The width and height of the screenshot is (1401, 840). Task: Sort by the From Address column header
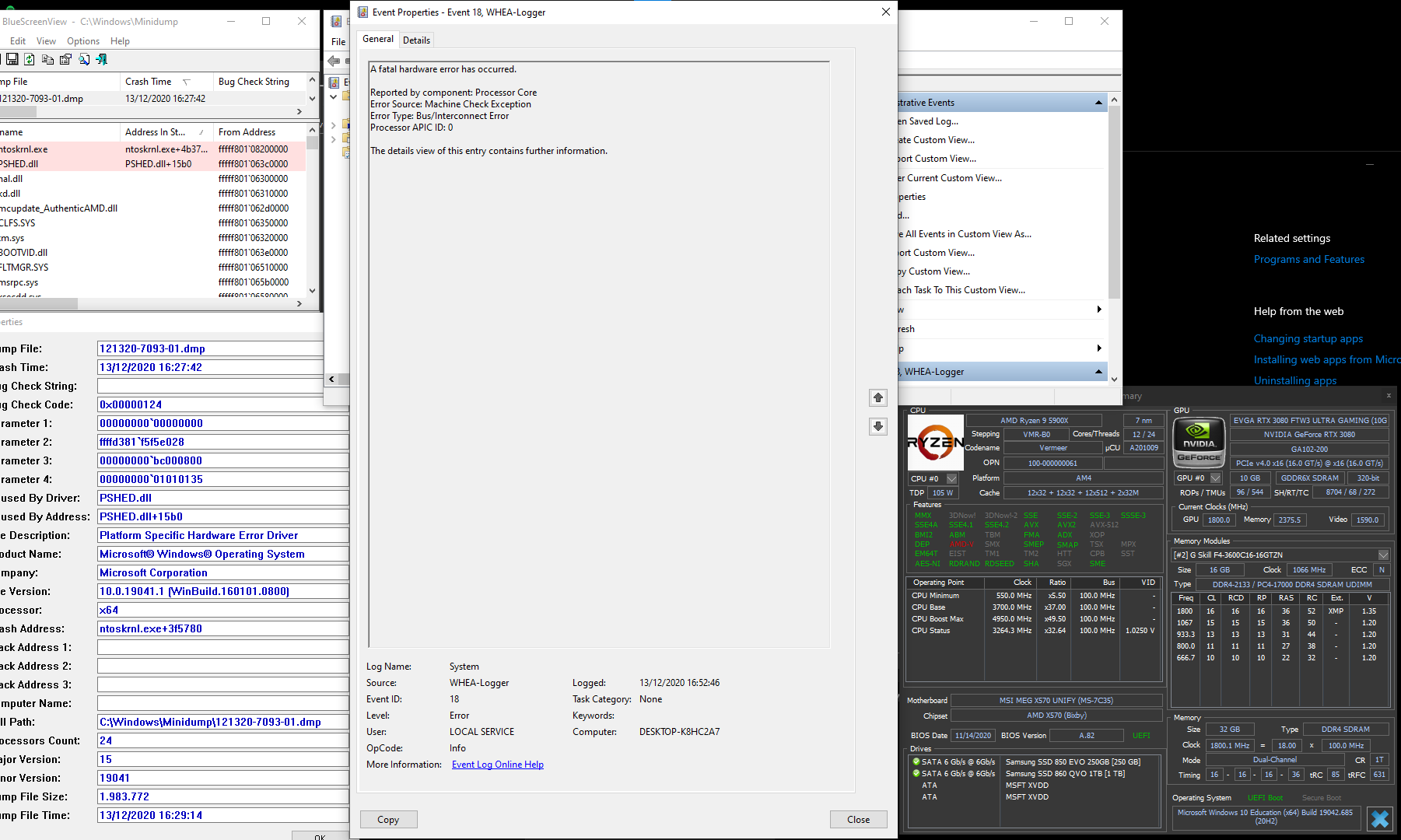click(x=260, y=132)
